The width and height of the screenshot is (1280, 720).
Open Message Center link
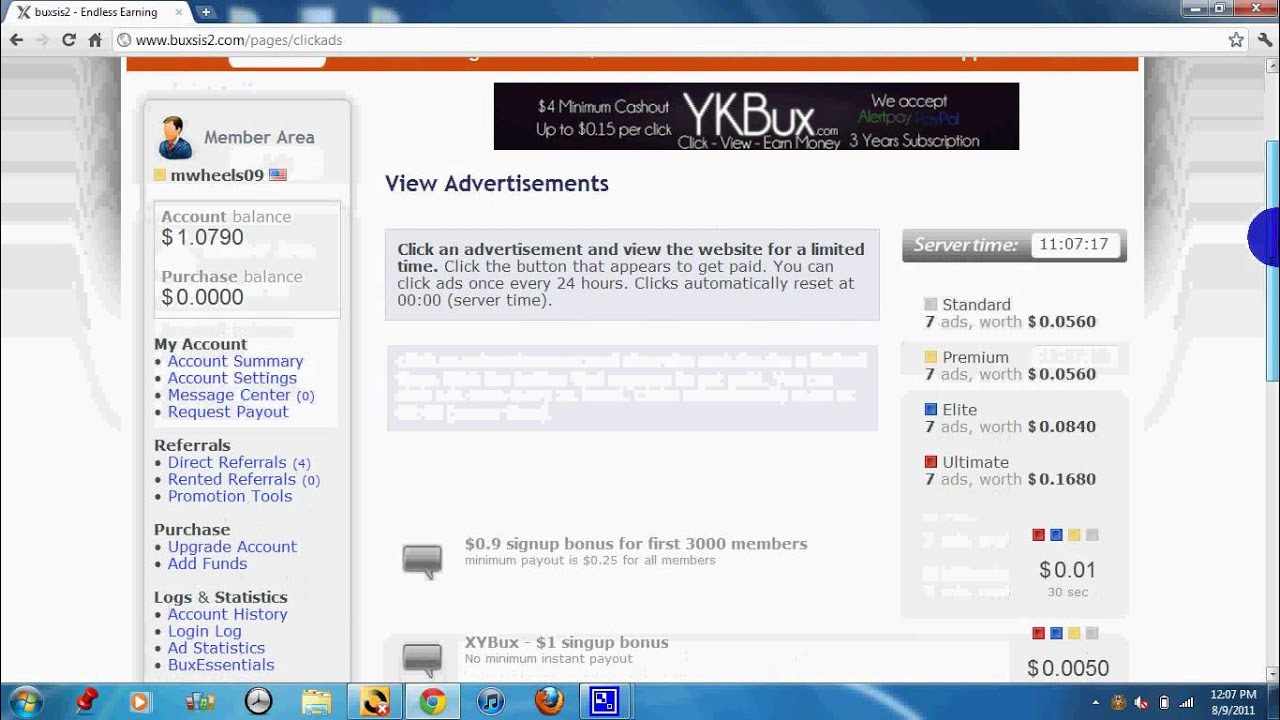[229, 395]
